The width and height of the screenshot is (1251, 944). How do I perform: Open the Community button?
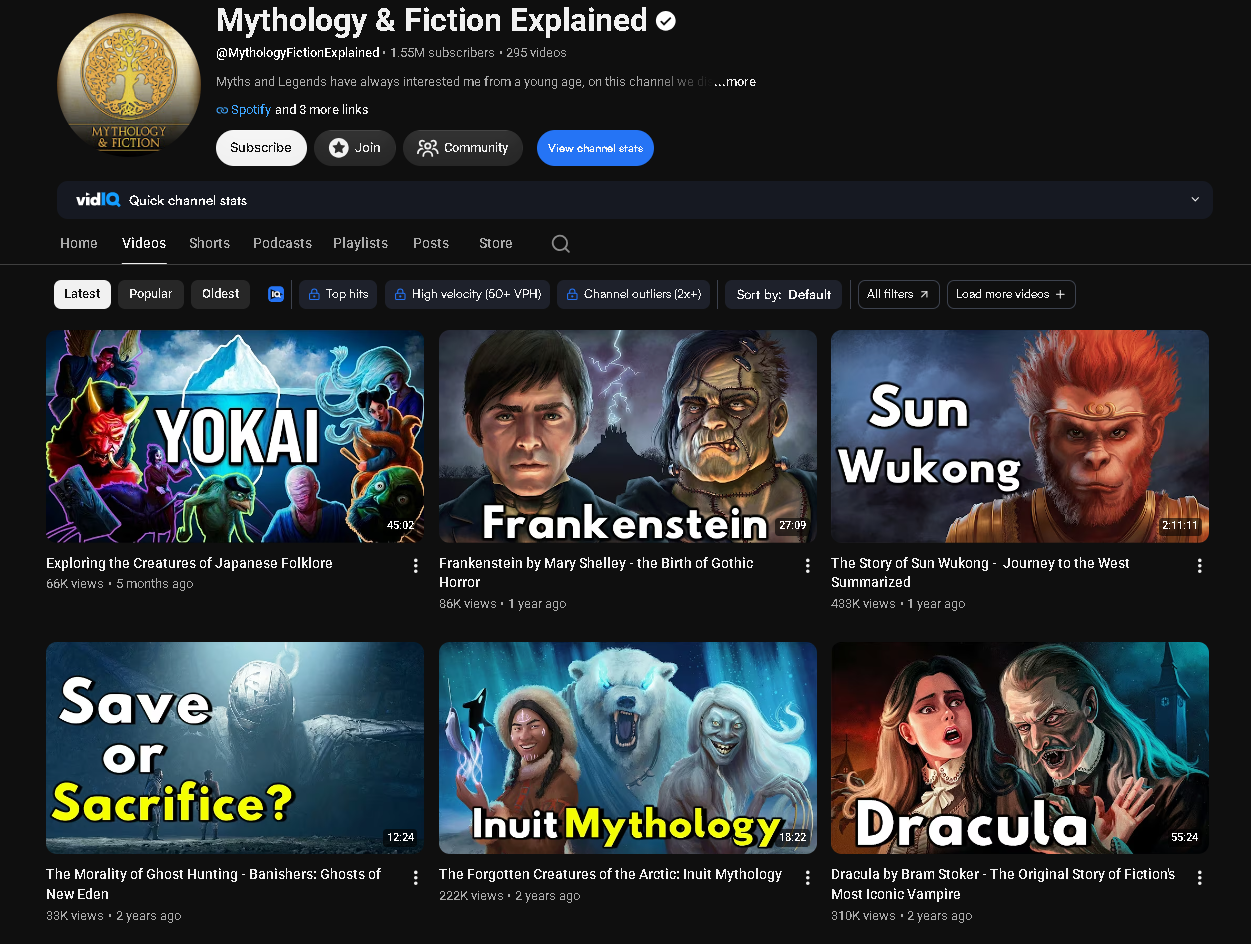click(463, 148)
